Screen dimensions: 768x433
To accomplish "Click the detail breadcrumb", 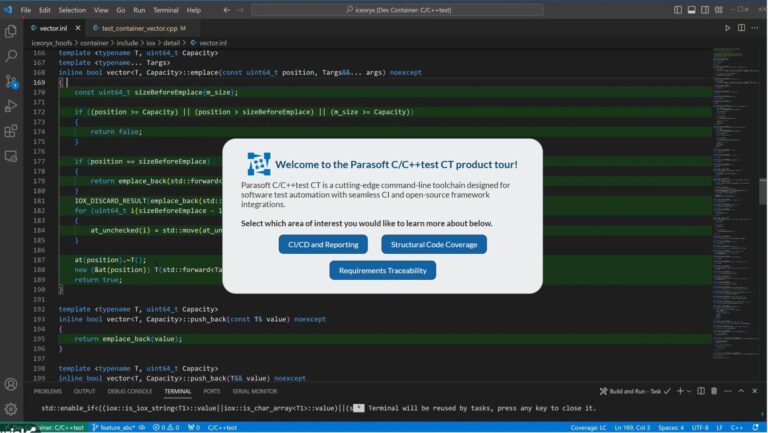I will 171,43.
